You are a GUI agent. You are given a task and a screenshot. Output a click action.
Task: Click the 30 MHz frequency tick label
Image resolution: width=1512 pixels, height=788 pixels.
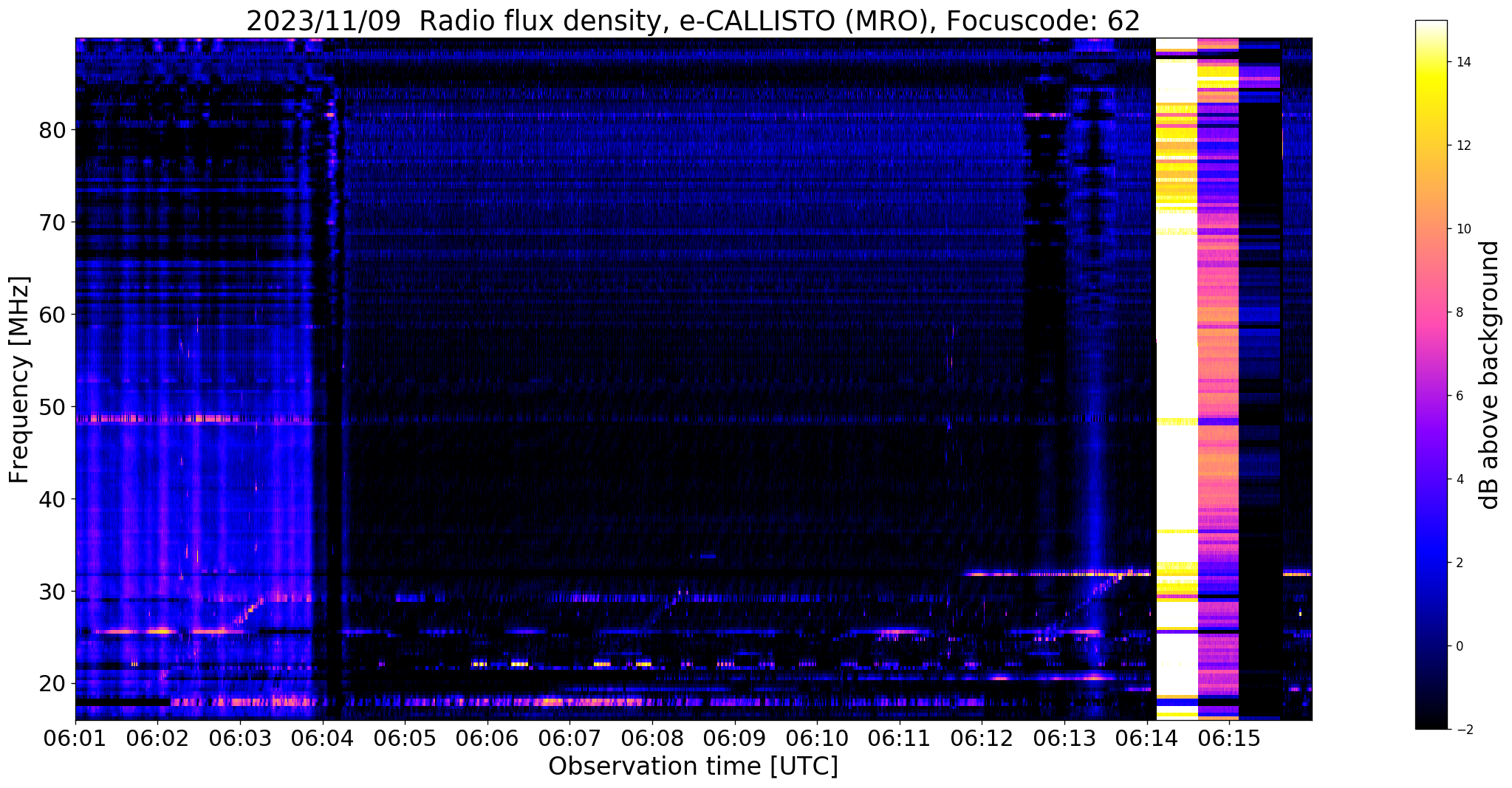click(52, 592)
